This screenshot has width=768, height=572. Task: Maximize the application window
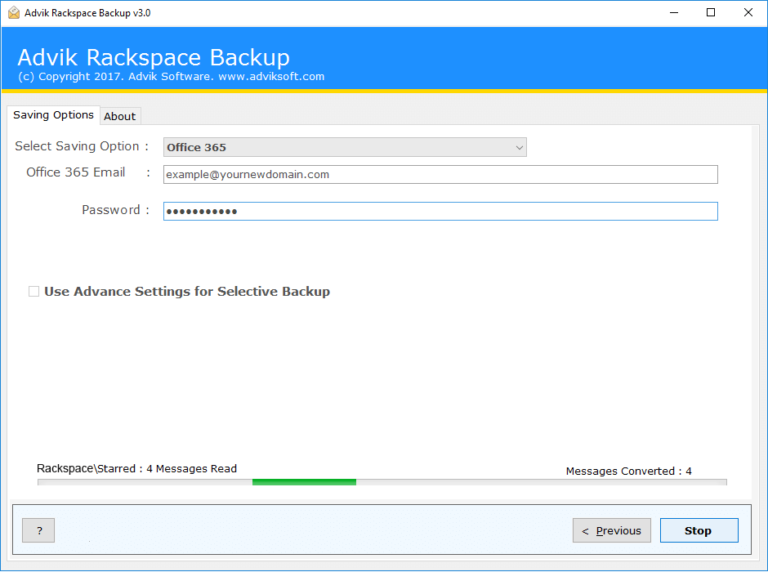[x=711, y=13]
